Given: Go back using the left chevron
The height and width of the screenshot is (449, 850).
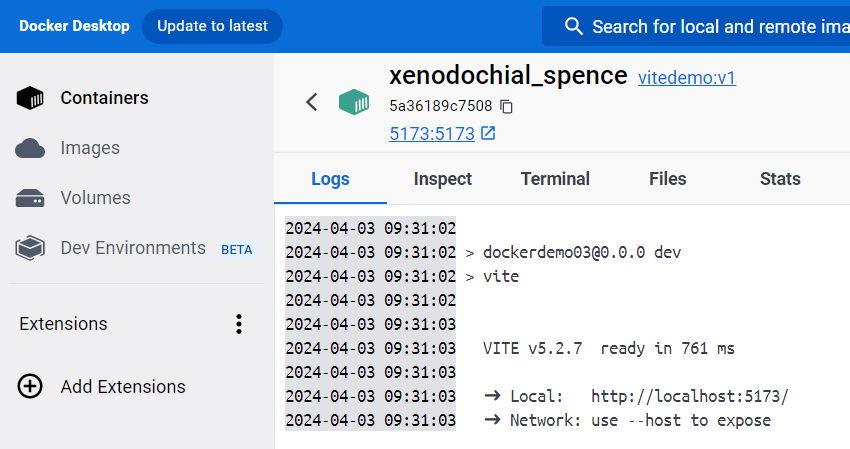Looking at the screenshot, I should (312, 102).
